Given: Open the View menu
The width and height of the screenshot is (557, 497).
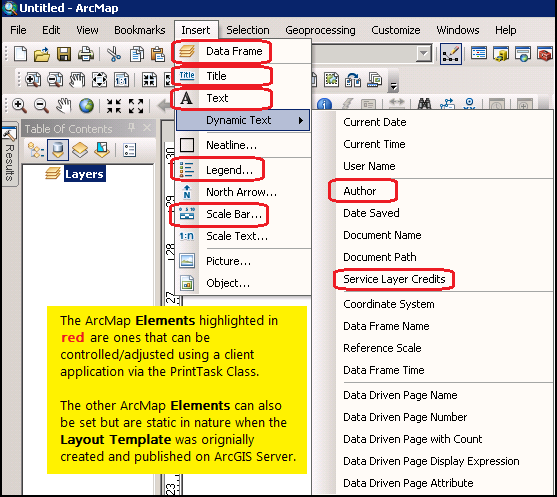Looking at the screenshot, I should (87, 30).
